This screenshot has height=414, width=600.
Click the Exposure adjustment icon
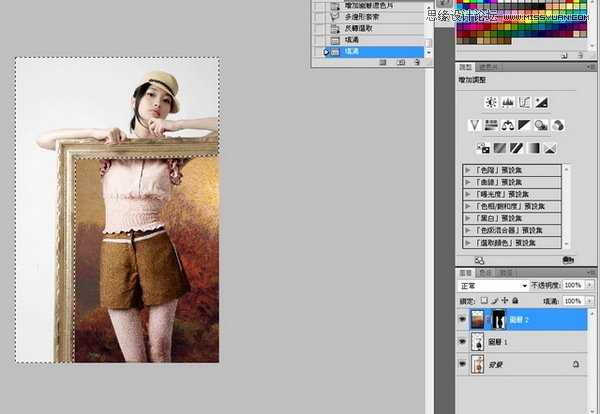[541, 102]
